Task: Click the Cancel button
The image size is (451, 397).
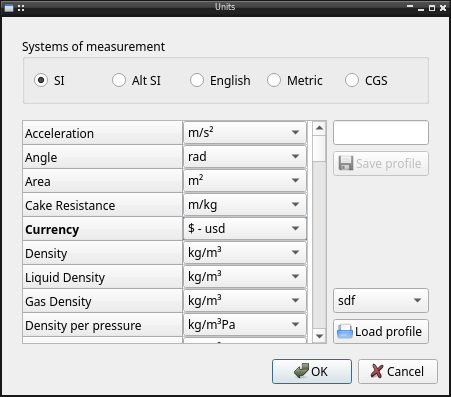Action: point(398,371)
